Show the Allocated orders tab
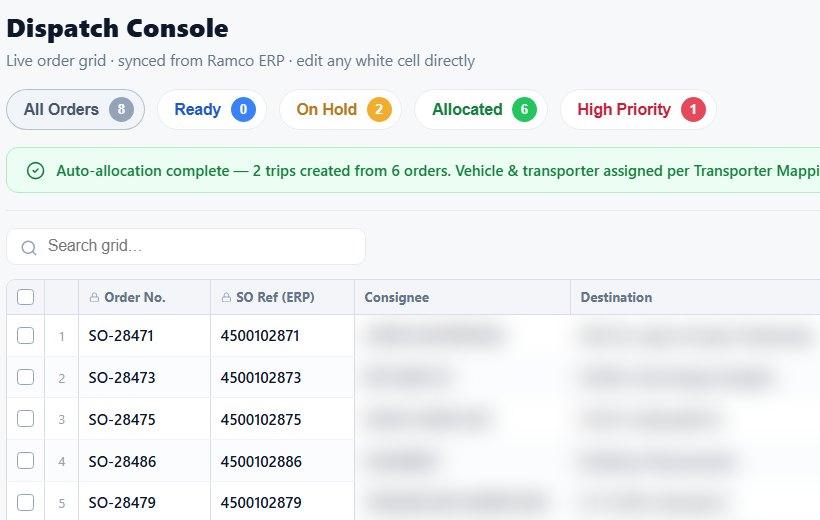This screenshot has height=520, width=820. pos(481,109)
